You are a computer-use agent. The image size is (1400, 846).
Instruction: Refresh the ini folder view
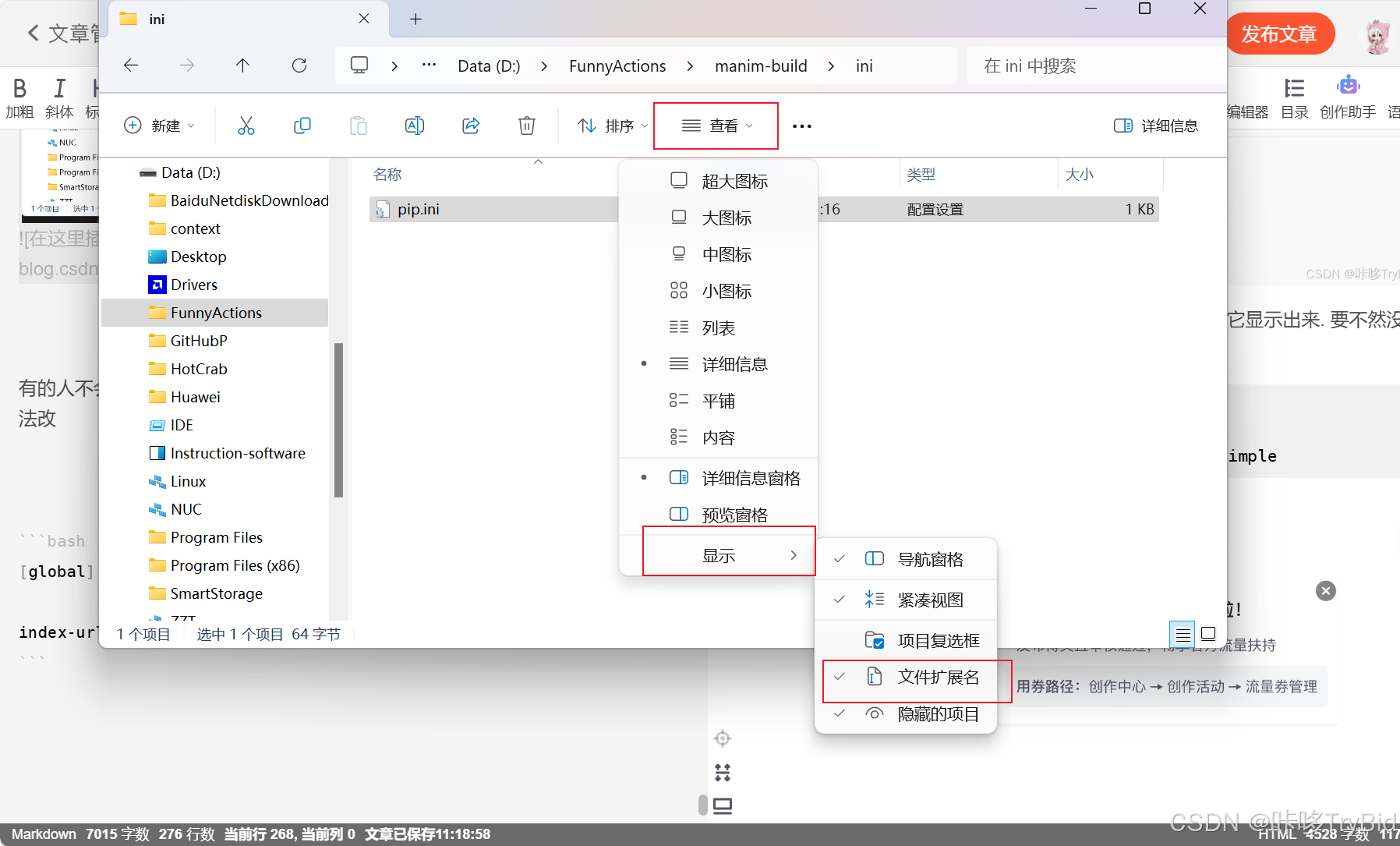tap(299, 65)
